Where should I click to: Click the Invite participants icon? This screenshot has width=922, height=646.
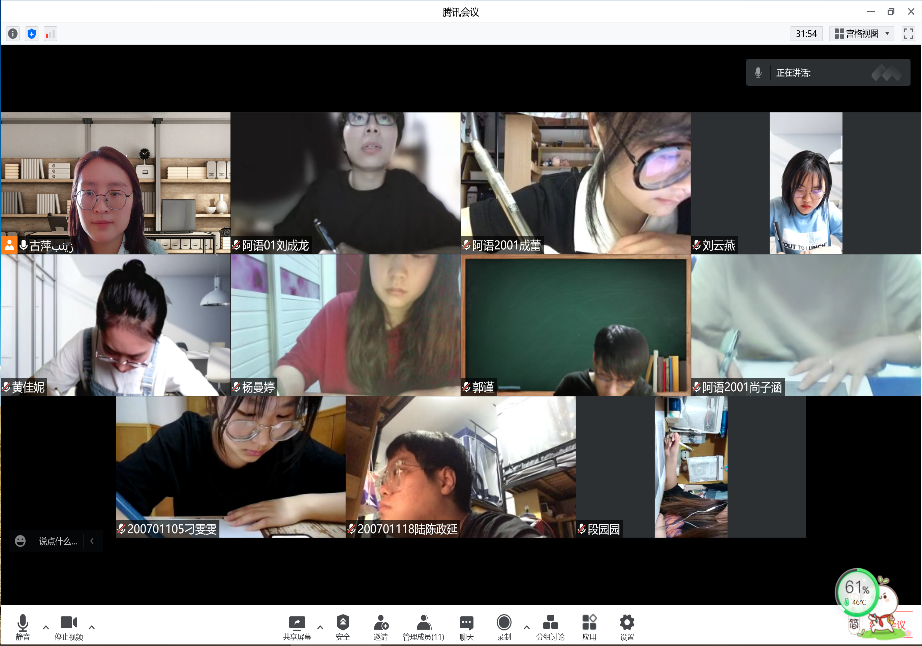tap(380, 624)
